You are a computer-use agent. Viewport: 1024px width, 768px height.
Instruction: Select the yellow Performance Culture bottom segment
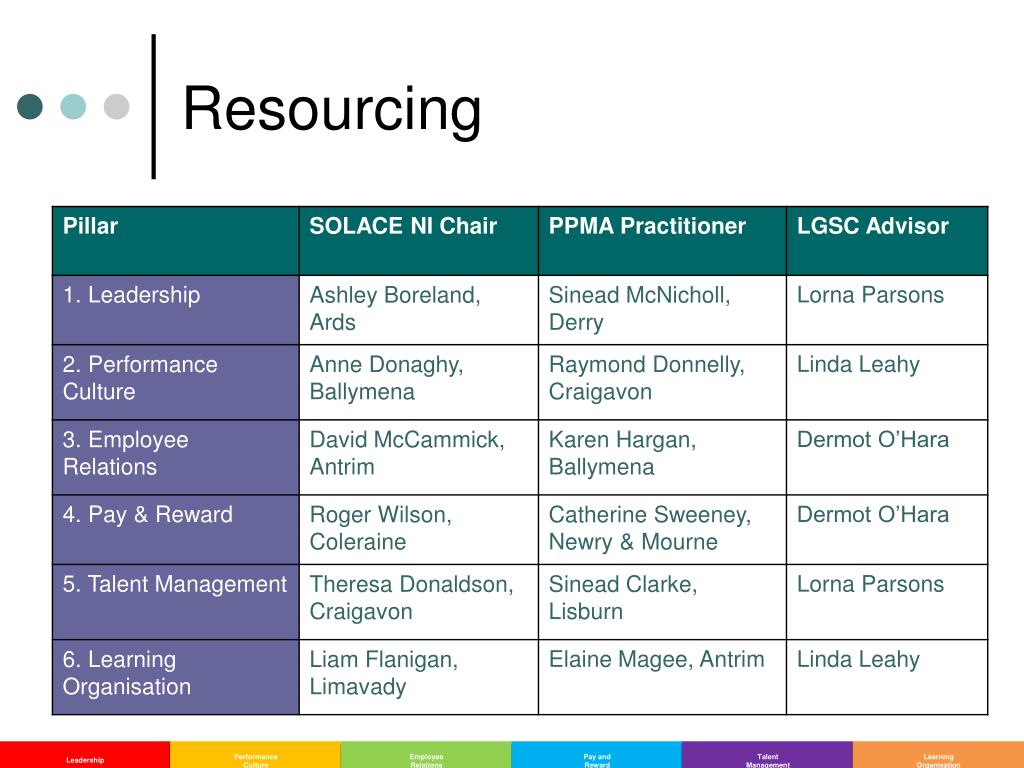tap(255, 755)
